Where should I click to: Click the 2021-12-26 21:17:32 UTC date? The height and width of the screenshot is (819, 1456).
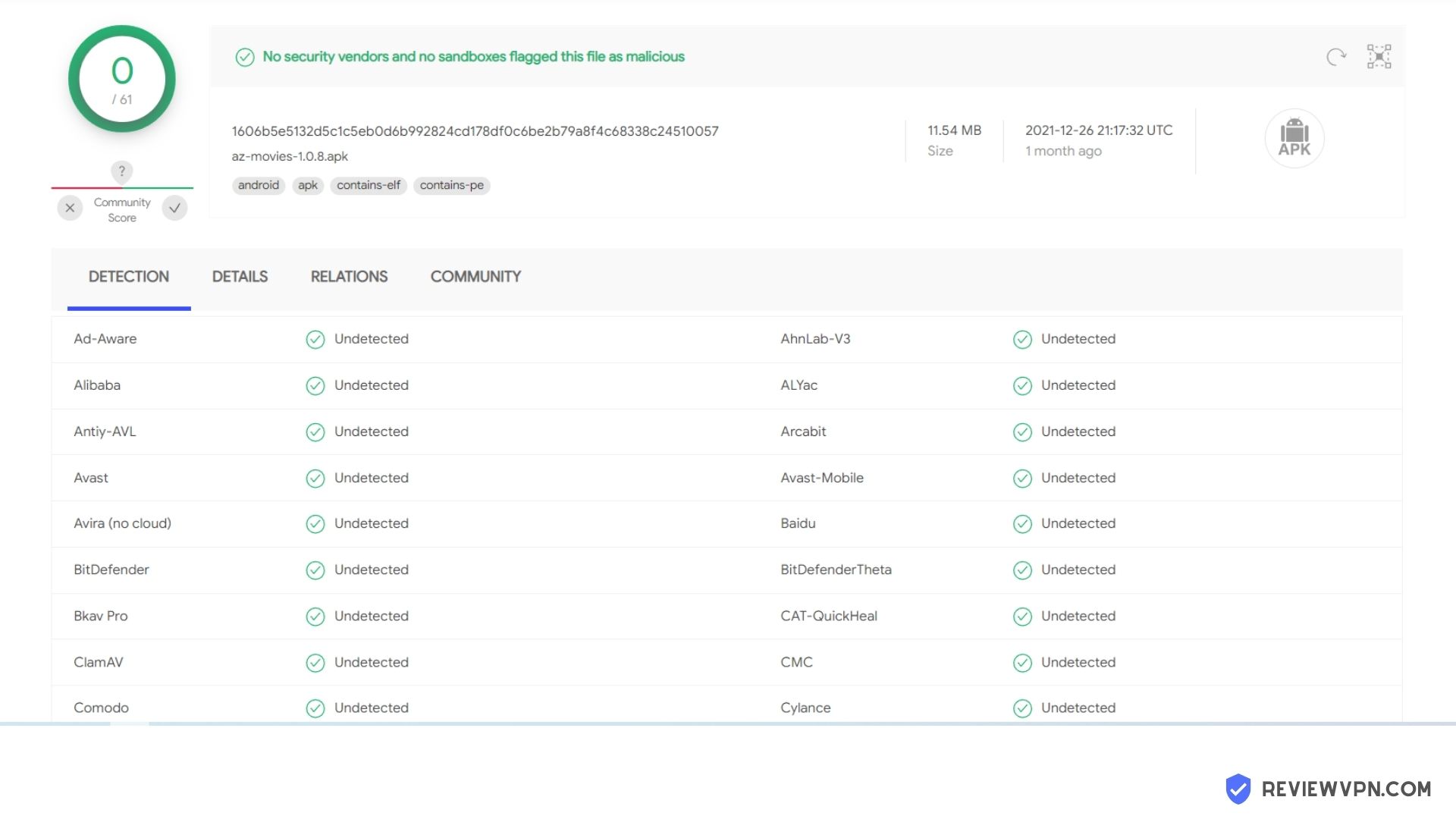1099,130
